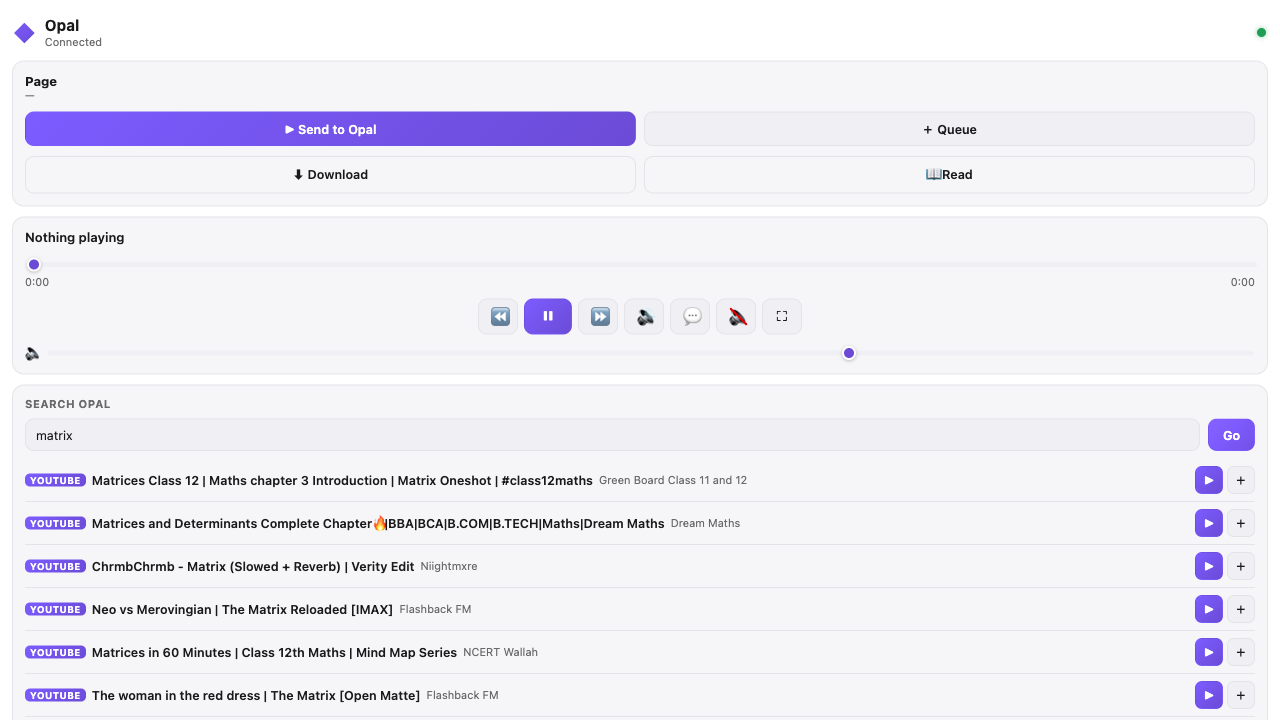This screenshot has height=720, width=1280.
Task: Click the playback progress slider handle
Action: (34, 265)
